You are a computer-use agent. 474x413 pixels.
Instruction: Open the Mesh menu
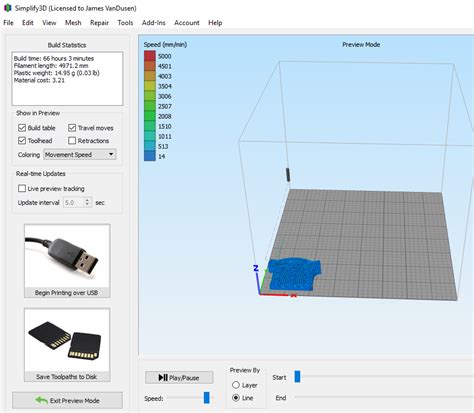pyautogui.click(x=73, y=23)
